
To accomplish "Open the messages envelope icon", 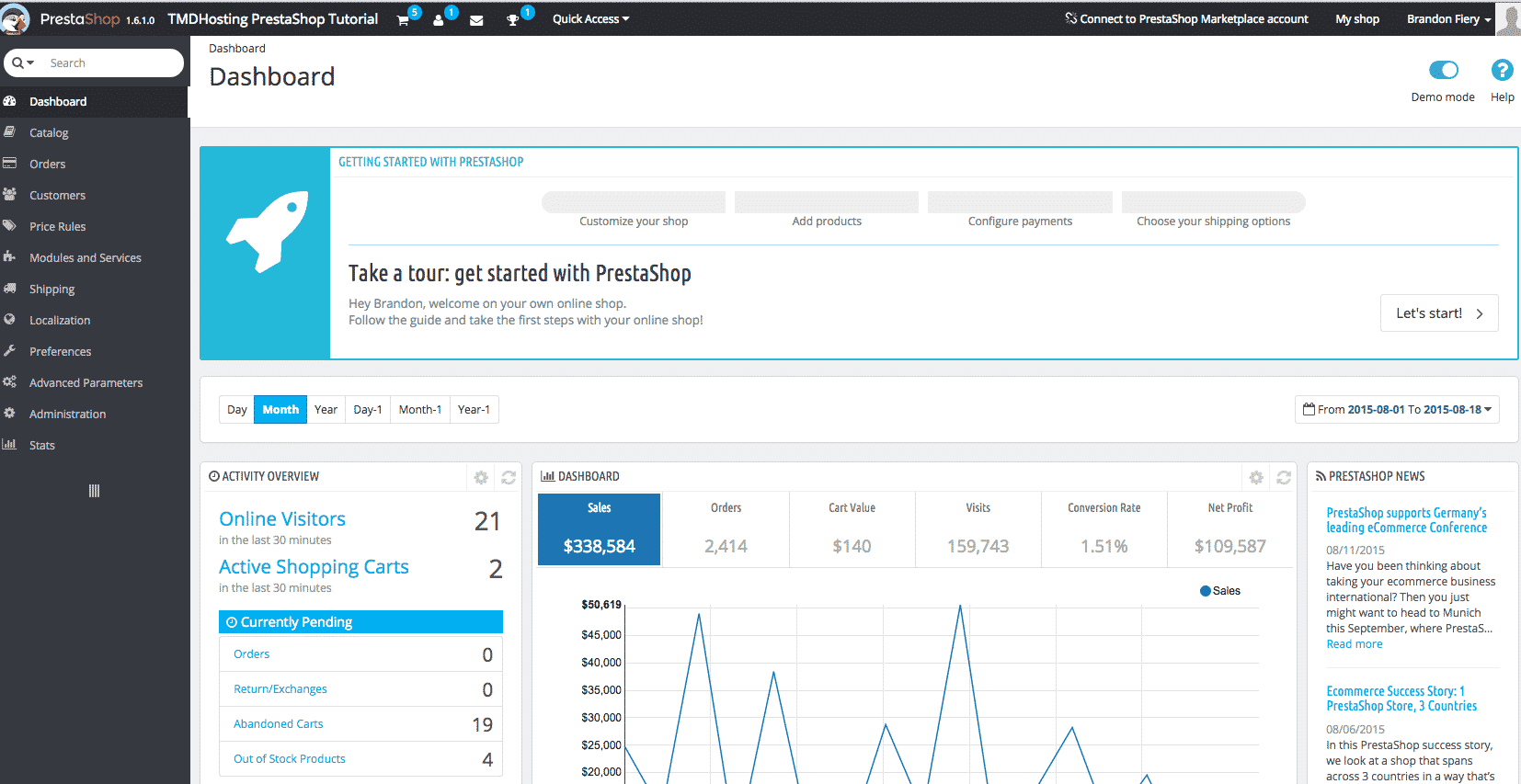I will 476,20.
